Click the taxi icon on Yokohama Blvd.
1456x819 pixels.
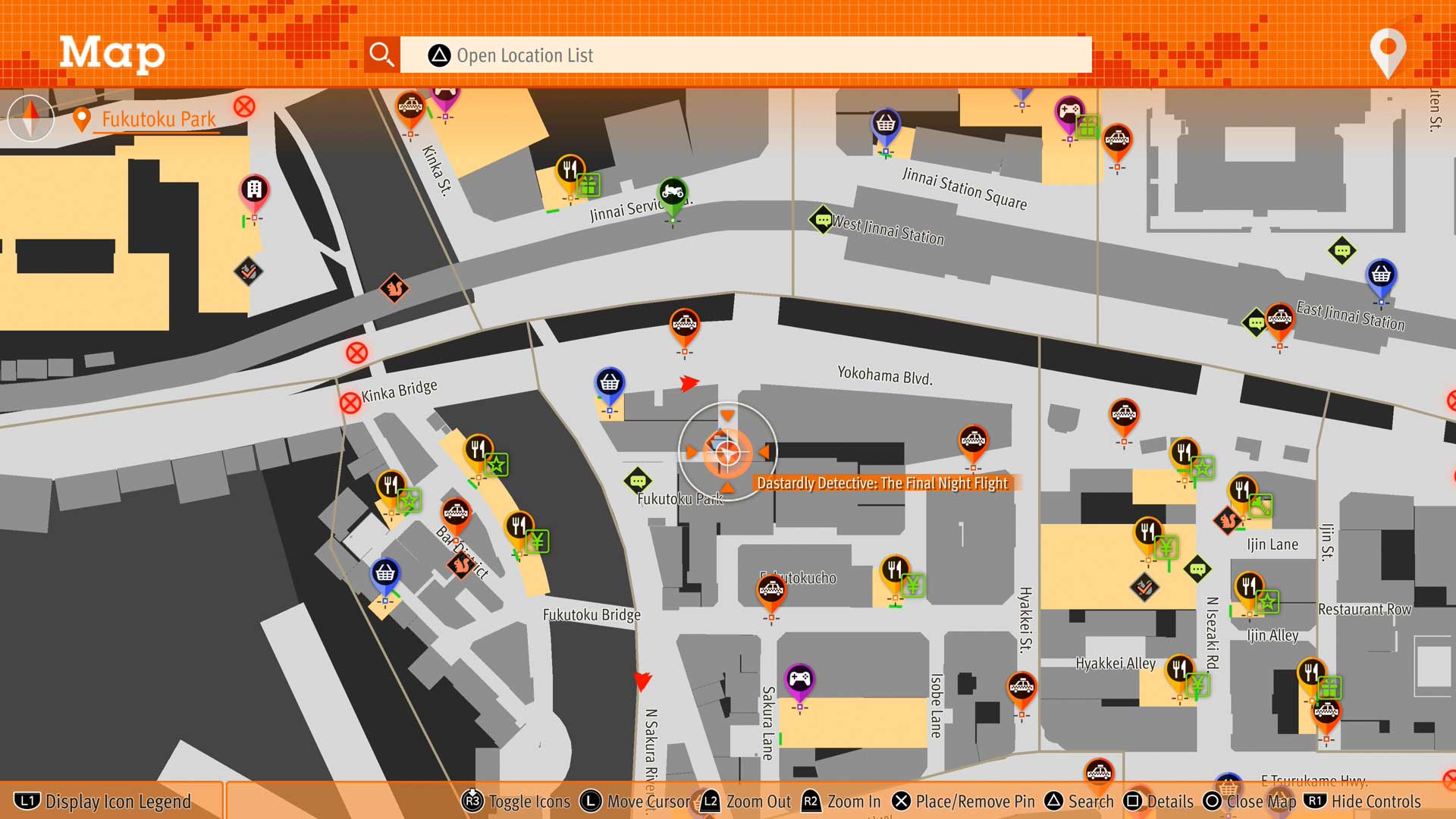click(x=684, y=325)
